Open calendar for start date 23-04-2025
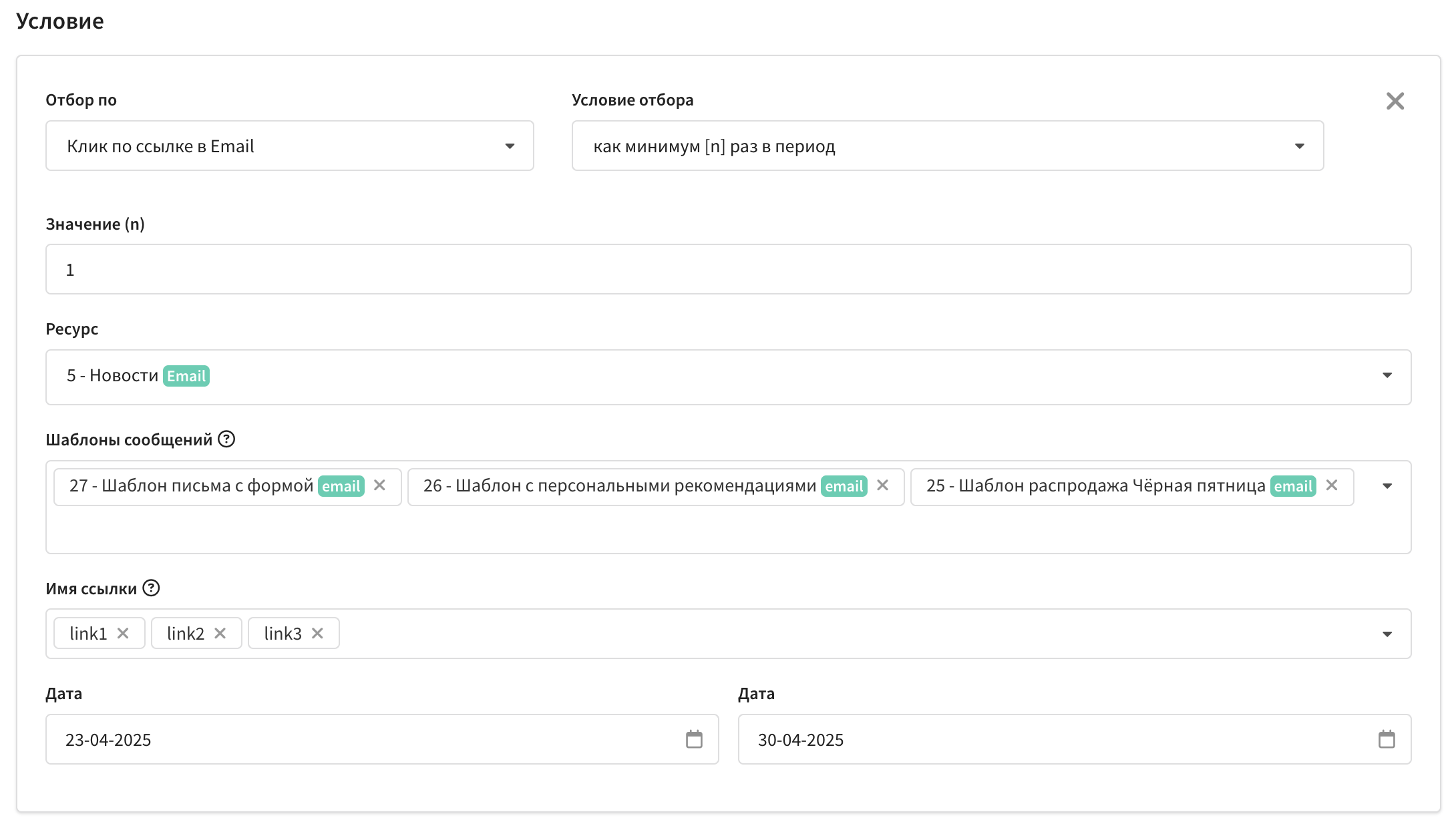This screenshot has width=1456, height=828. (694, 739)
